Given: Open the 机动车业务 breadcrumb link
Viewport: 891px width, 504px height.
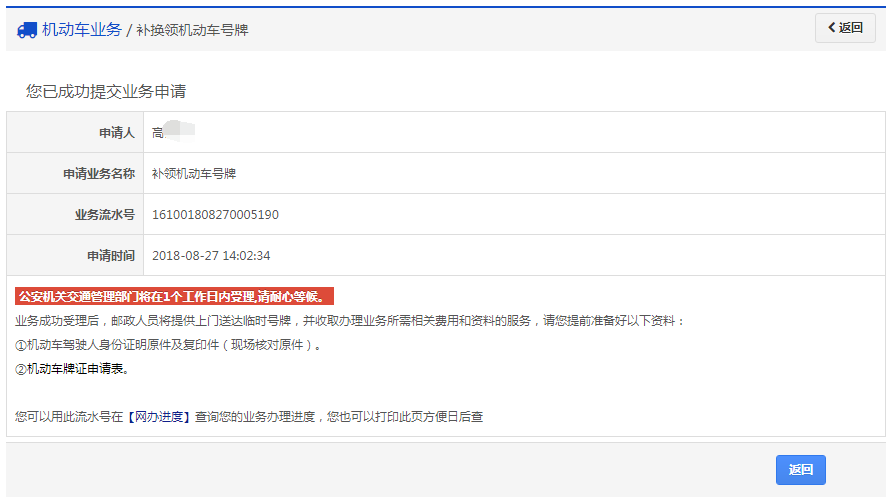Looking at the screenshot, I should 81,30.
